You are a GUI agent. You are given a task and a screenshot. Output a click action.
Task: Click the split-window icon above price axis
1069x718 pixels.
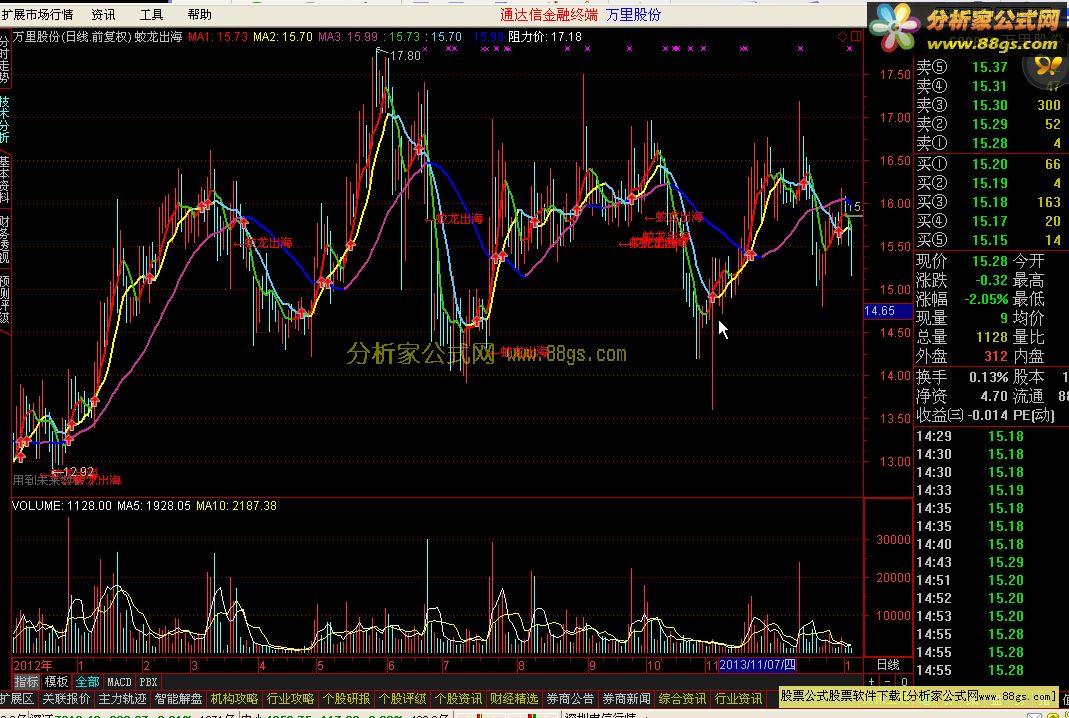[x=856, y=36]
